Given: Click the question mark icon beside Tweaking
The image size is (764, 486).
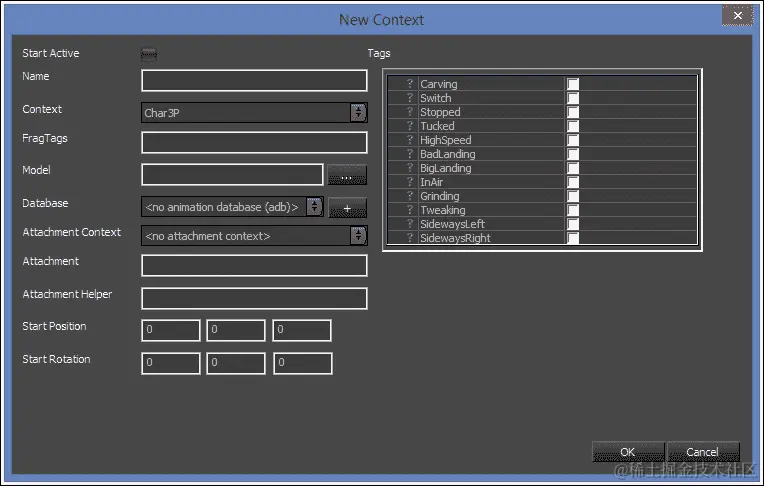Looking at the screenshot, I should coord(410,210).
